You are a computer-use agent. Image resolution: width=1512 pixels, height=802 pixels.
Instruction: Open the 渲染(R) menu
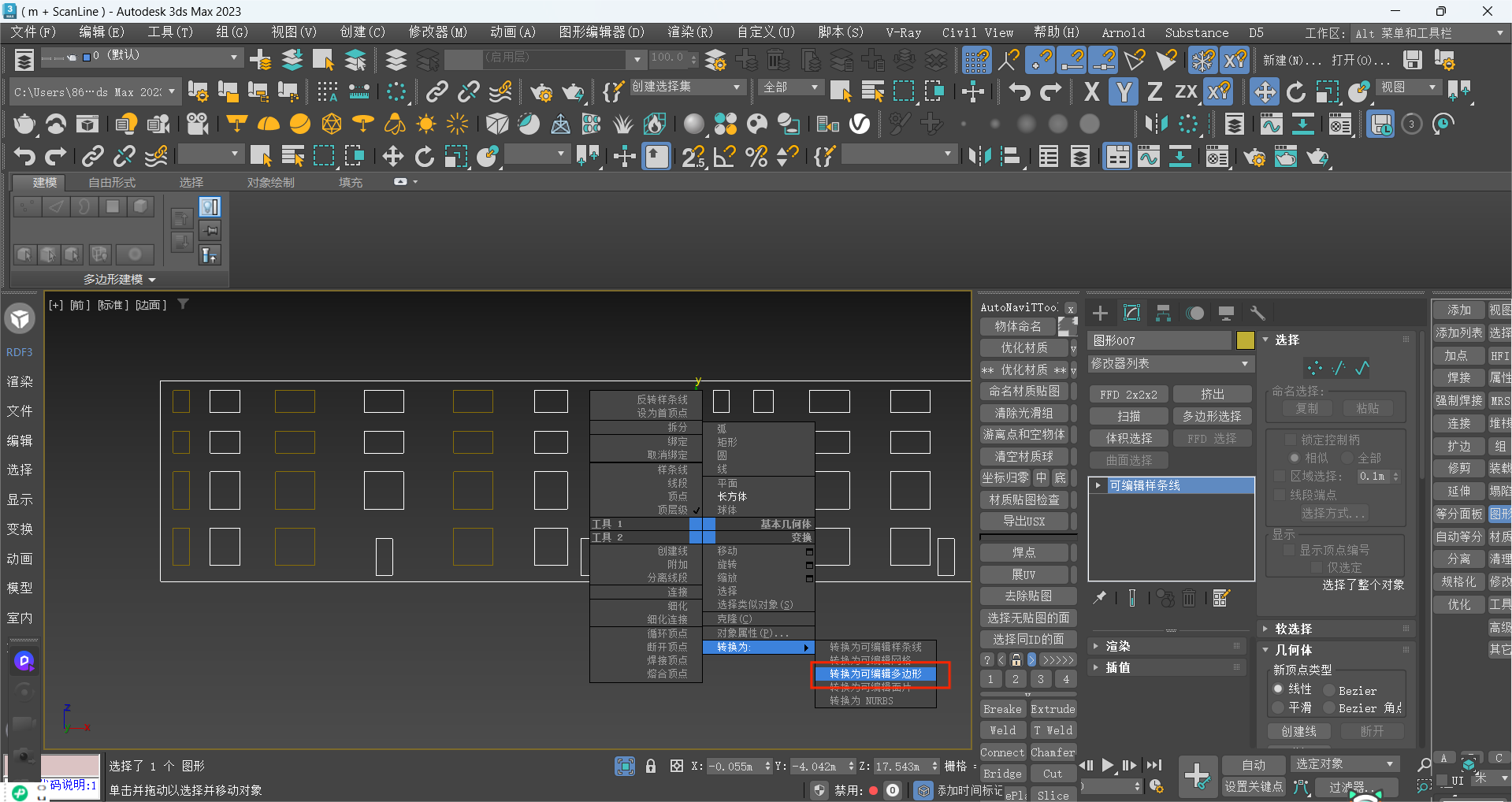coord(689,32)
